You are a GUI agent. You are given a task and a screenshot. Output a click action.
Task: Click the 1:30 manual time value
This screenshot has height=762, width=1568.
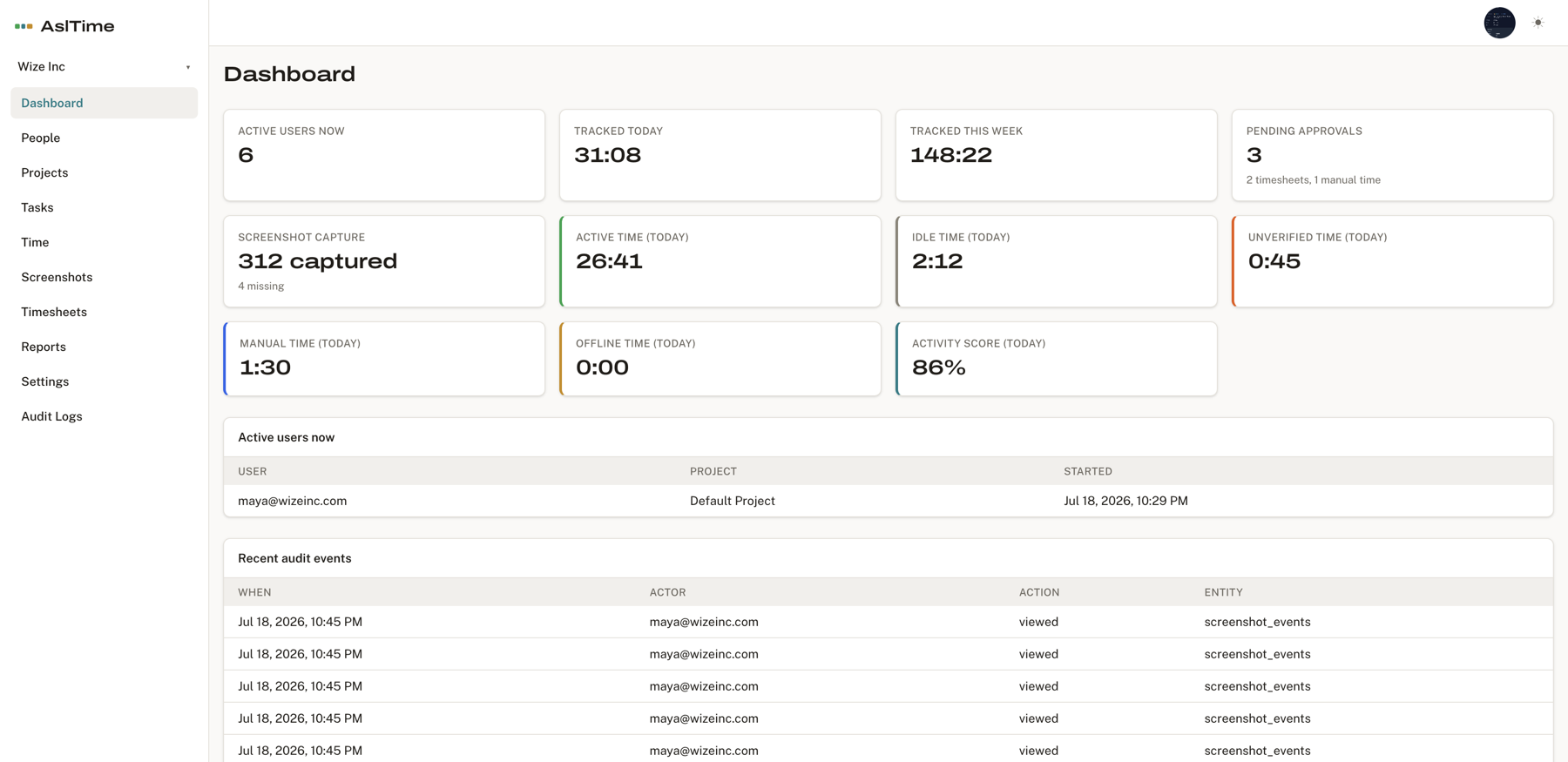266,368
